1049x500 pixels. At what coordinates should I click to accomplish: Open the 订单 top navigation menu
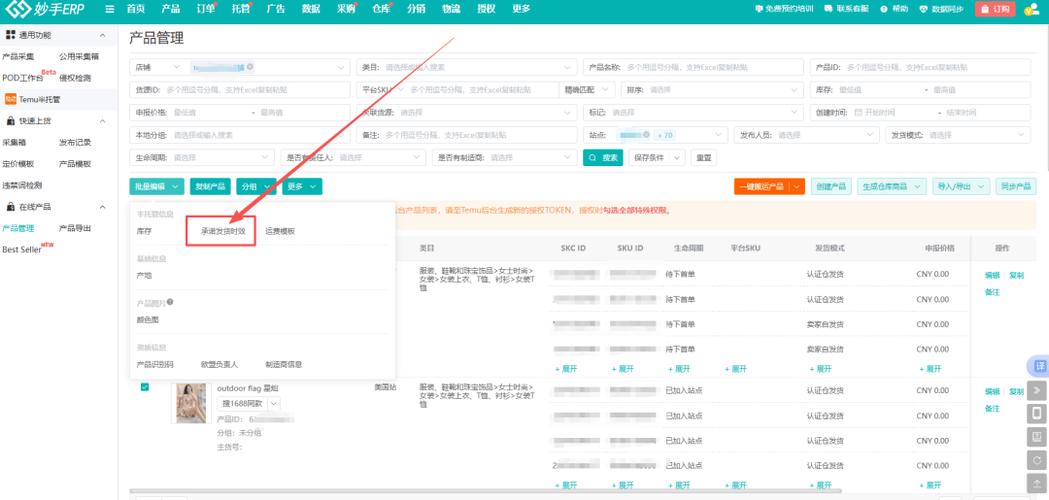pyautogui.click(x=205, y=9)
